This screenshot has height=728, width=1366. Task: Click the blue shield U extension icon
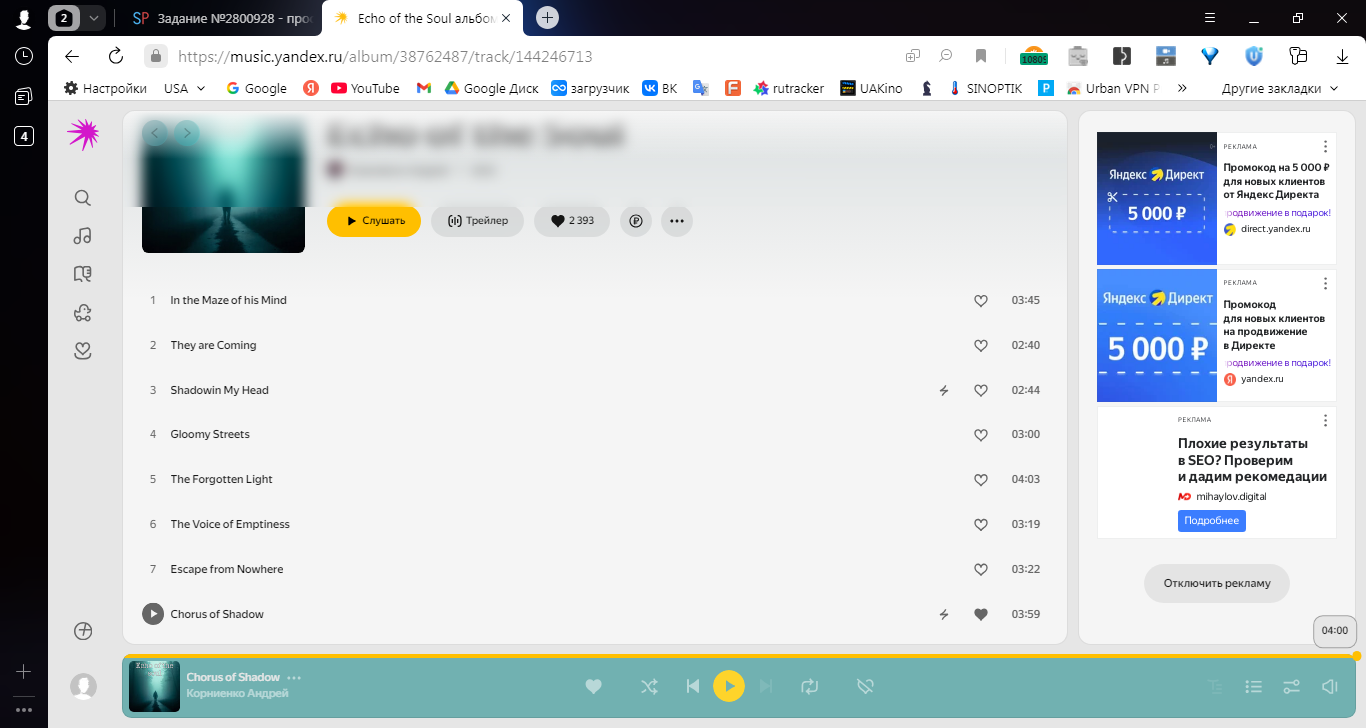pyautogui.click(x=1254, y=56)
